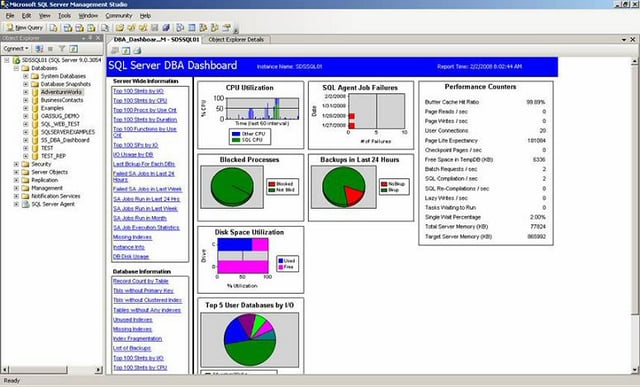Print the DBA Dashboard report
The height and width of the screenshot is (387, 640).
click(x=137, y=51)
